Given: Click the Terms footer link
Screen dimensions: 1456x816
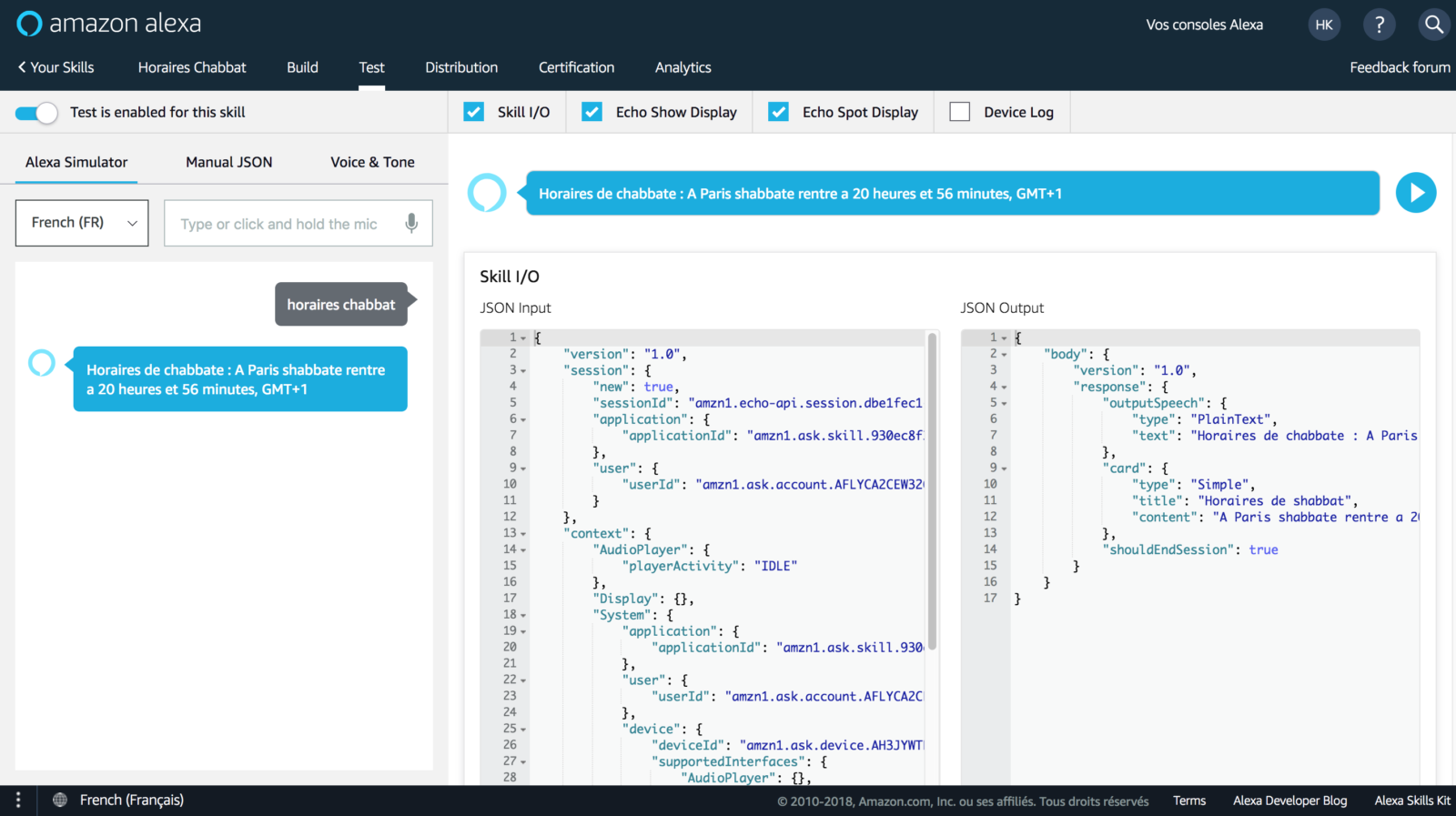Looking at the screenshot, I should pos(1189,801).
